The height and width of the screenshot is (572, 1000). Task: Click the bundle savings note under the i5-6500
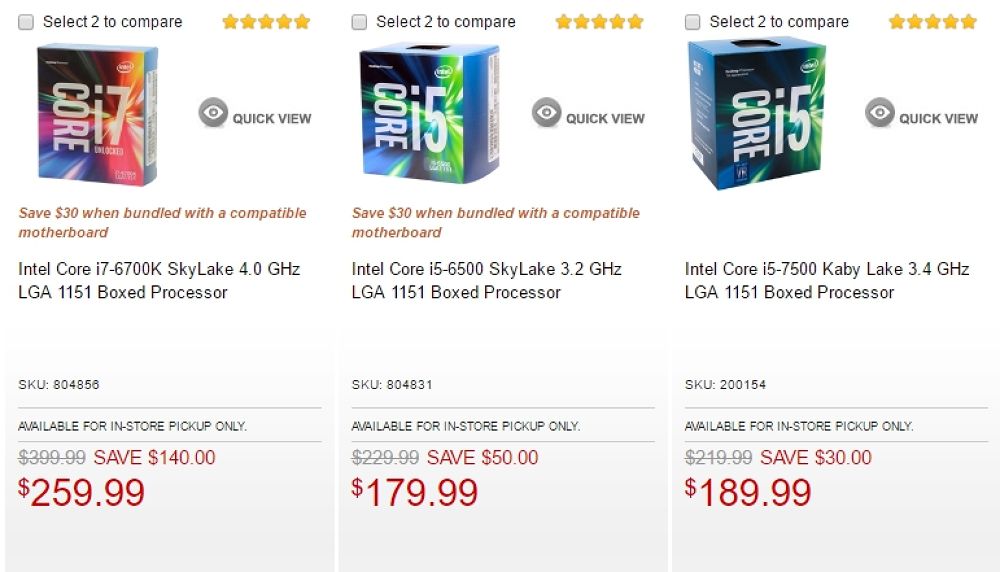click(x=495, y=222)
